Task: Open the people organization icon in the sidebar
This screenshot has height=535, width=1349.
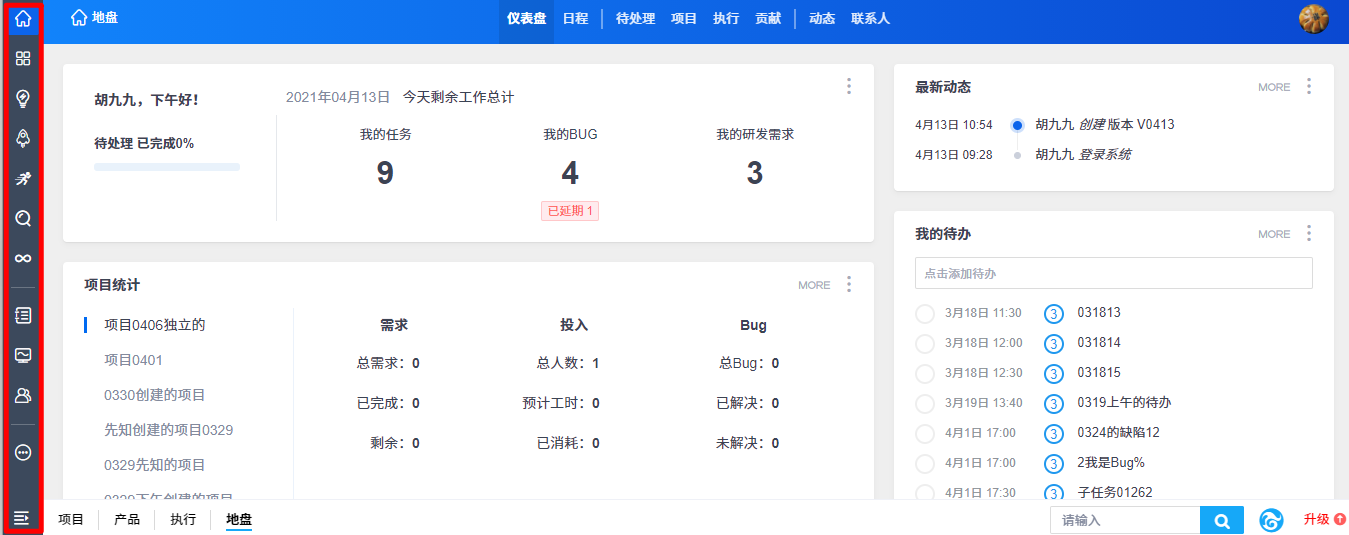Action: point(23,395)
